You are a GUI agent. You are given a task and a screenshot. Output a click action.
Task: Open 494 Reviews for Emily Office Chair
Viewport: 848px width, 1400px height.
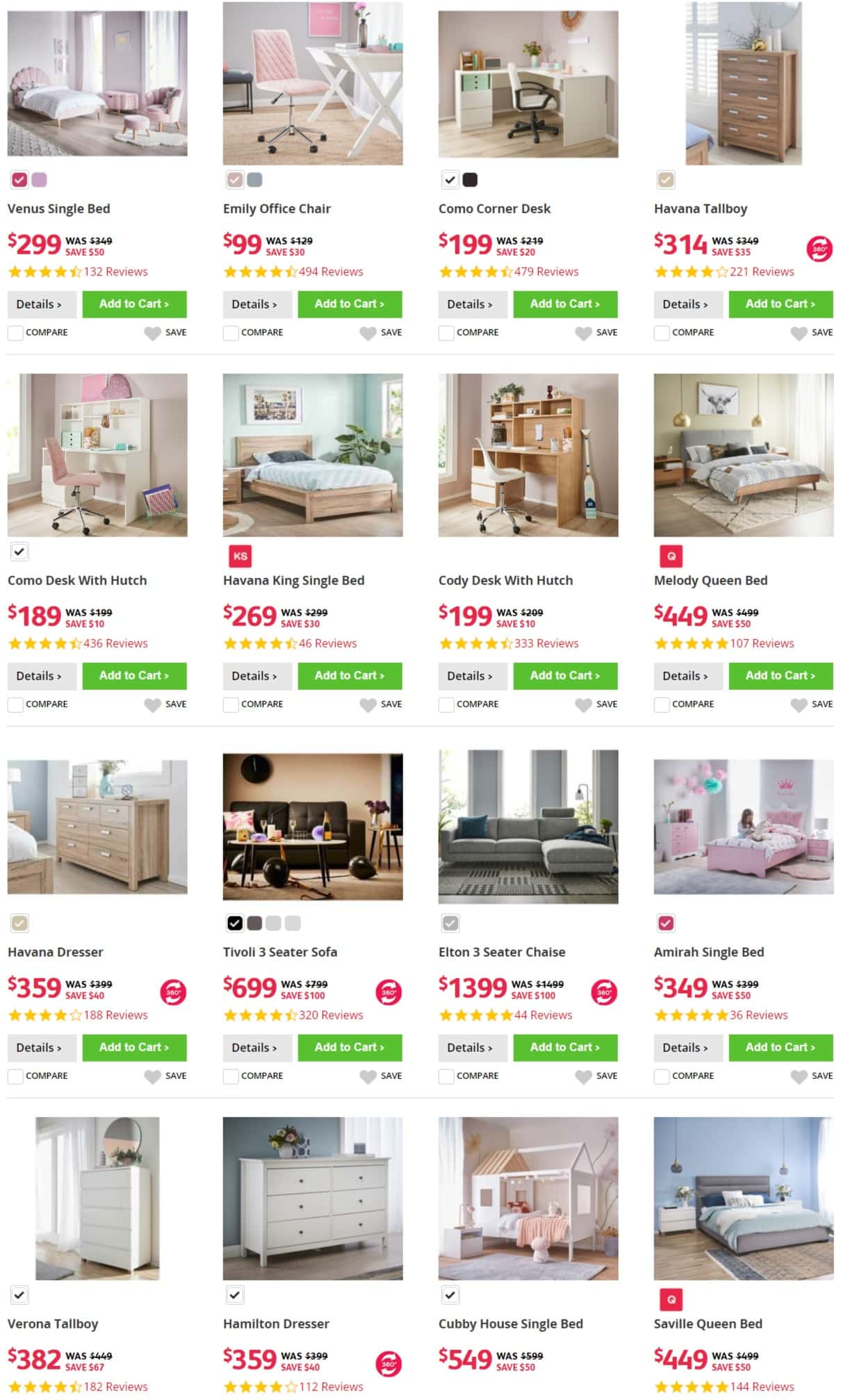(x=331, y=272)
